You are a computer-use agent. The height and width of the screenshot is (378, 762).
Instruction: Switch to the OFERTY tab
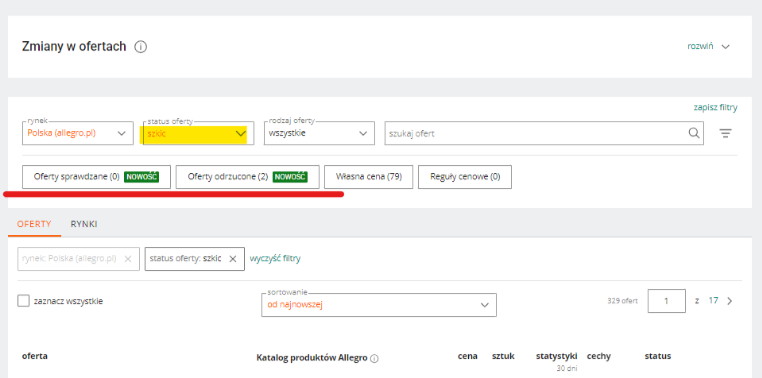click(x=34, y=224)
